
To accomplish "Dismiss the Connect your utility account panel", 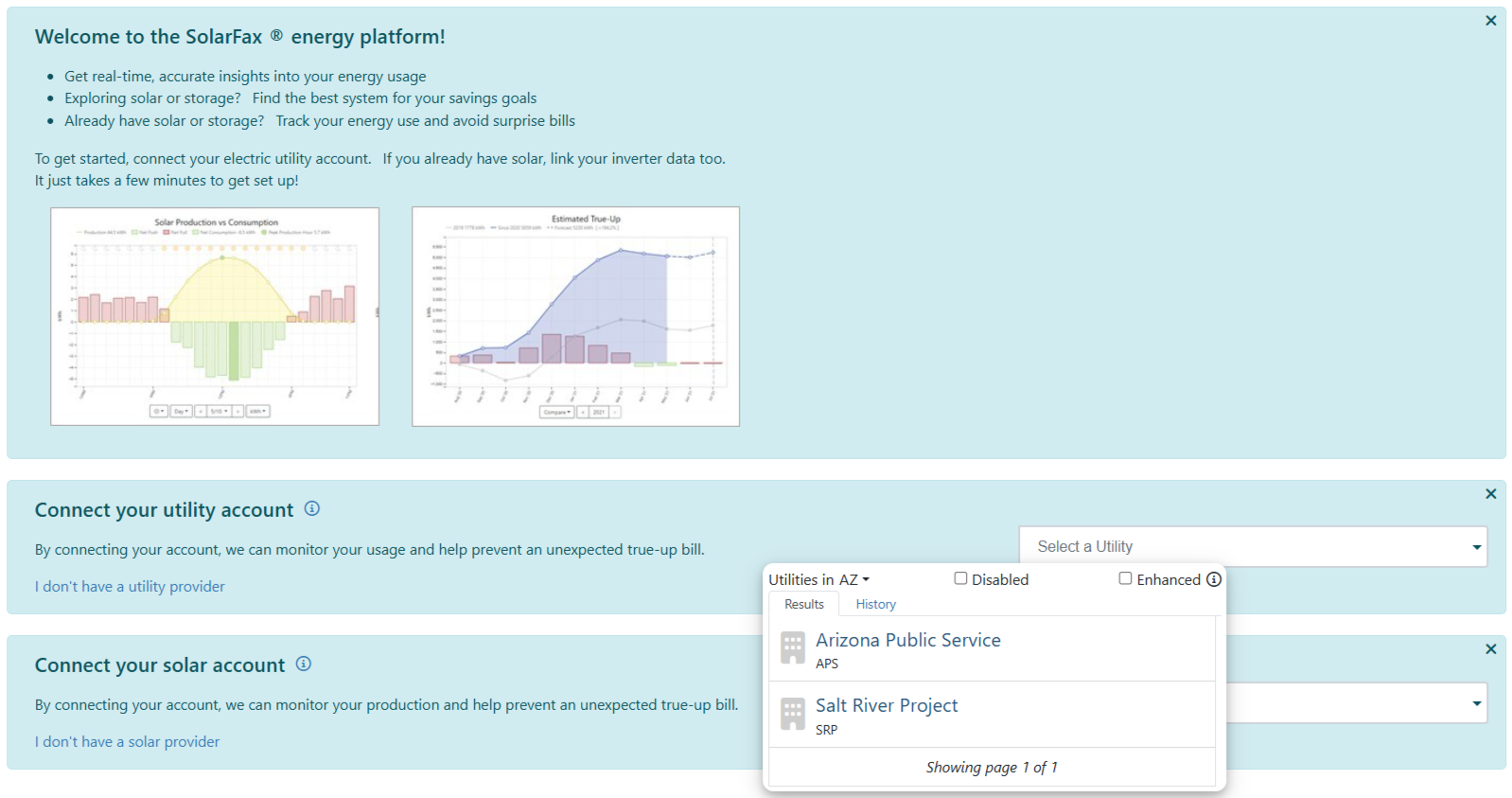I will 1490,494.
